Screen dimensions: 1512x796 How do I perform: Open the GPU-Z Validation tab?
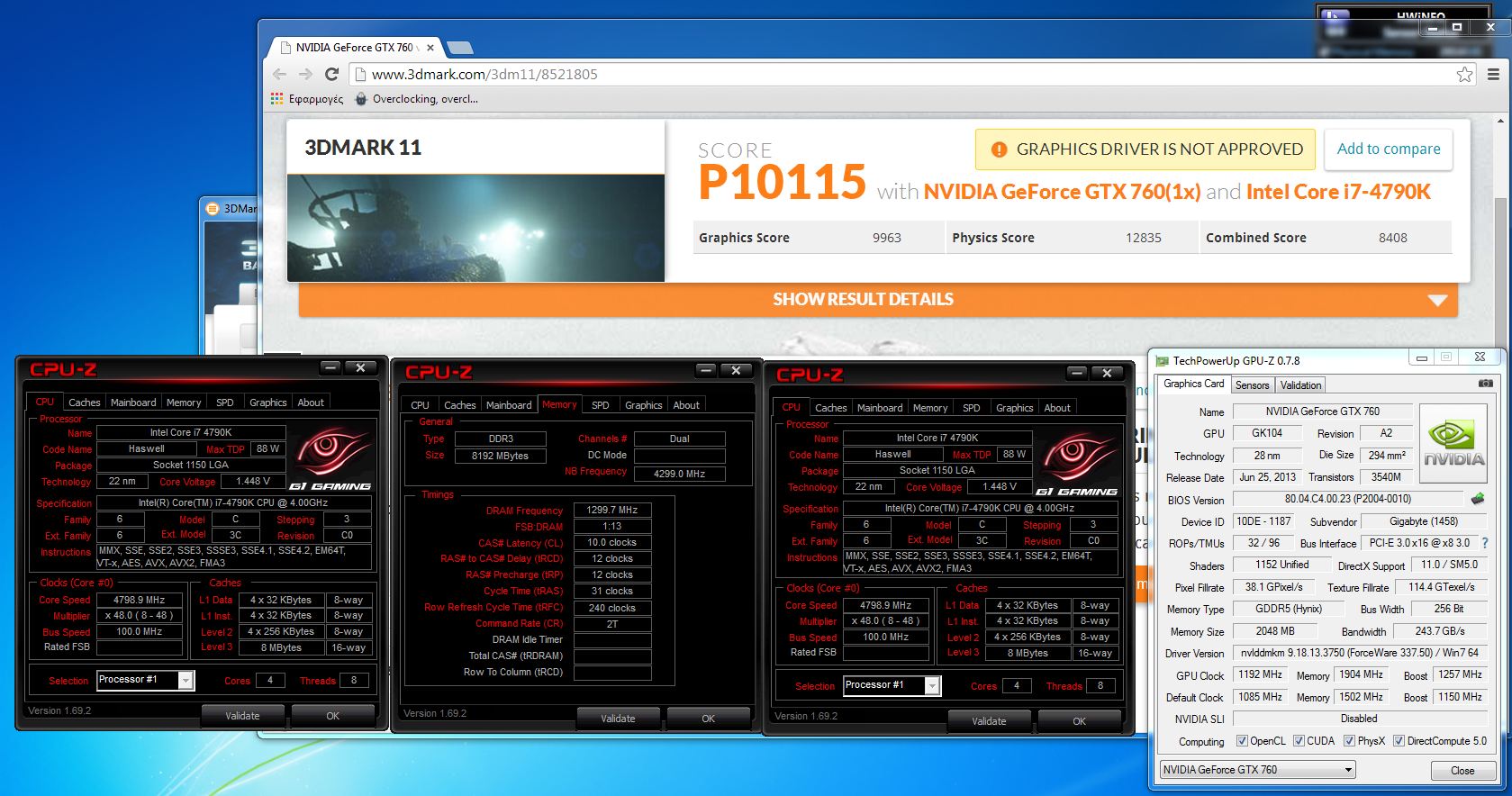pos(1300,385)
